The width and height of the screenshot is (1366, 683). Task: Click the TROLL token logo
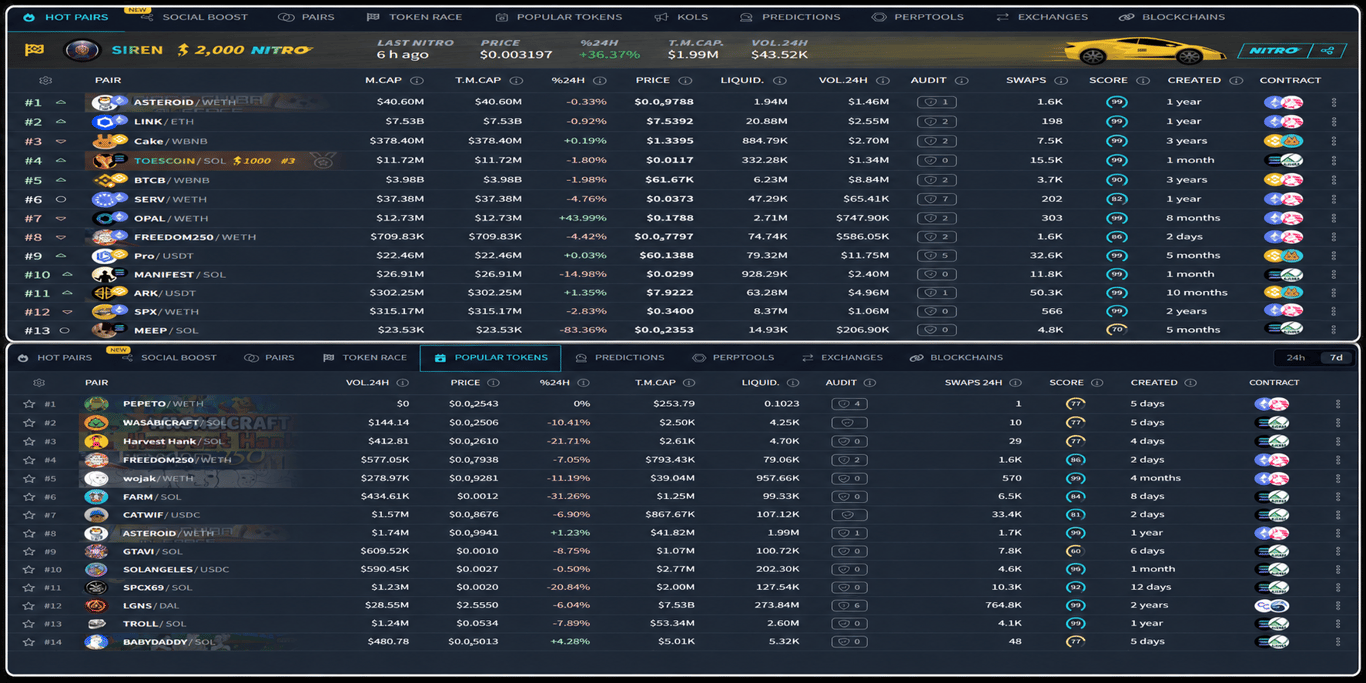coord(96,624)
